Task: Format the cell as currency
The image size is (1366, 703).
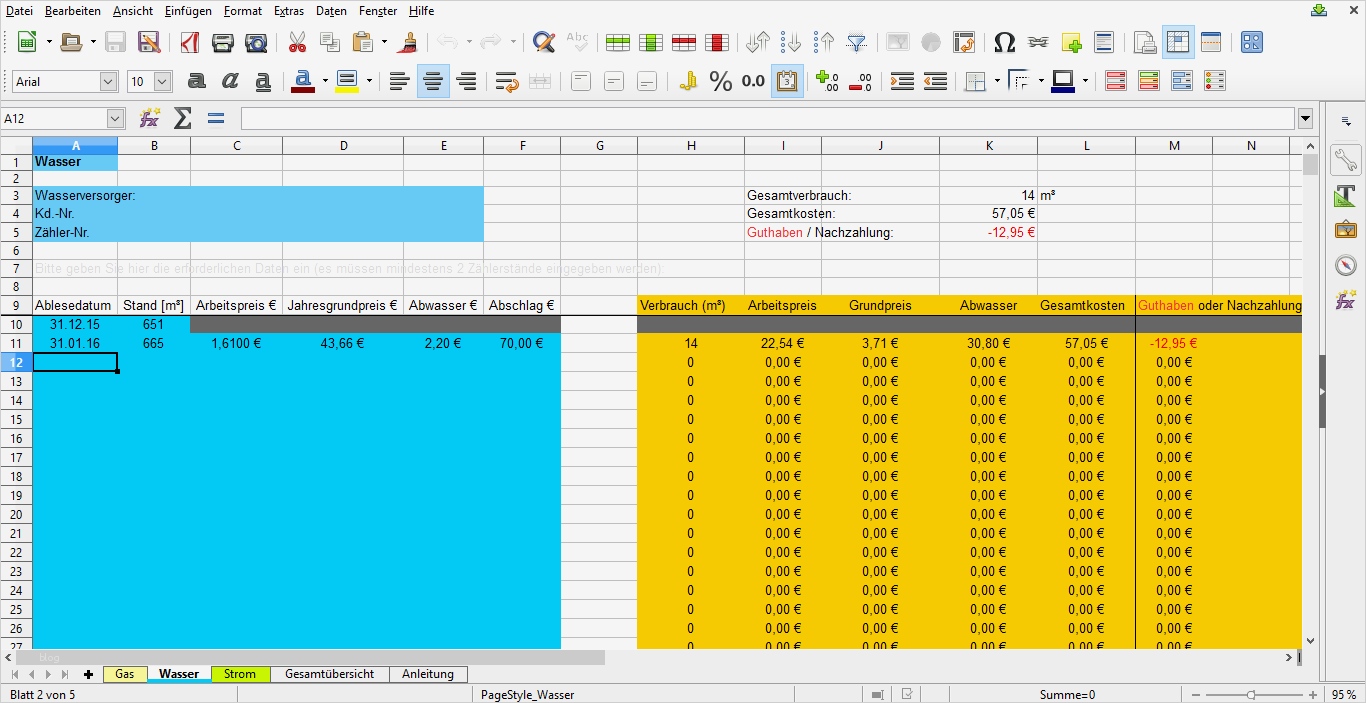Action: click(688, 81)
